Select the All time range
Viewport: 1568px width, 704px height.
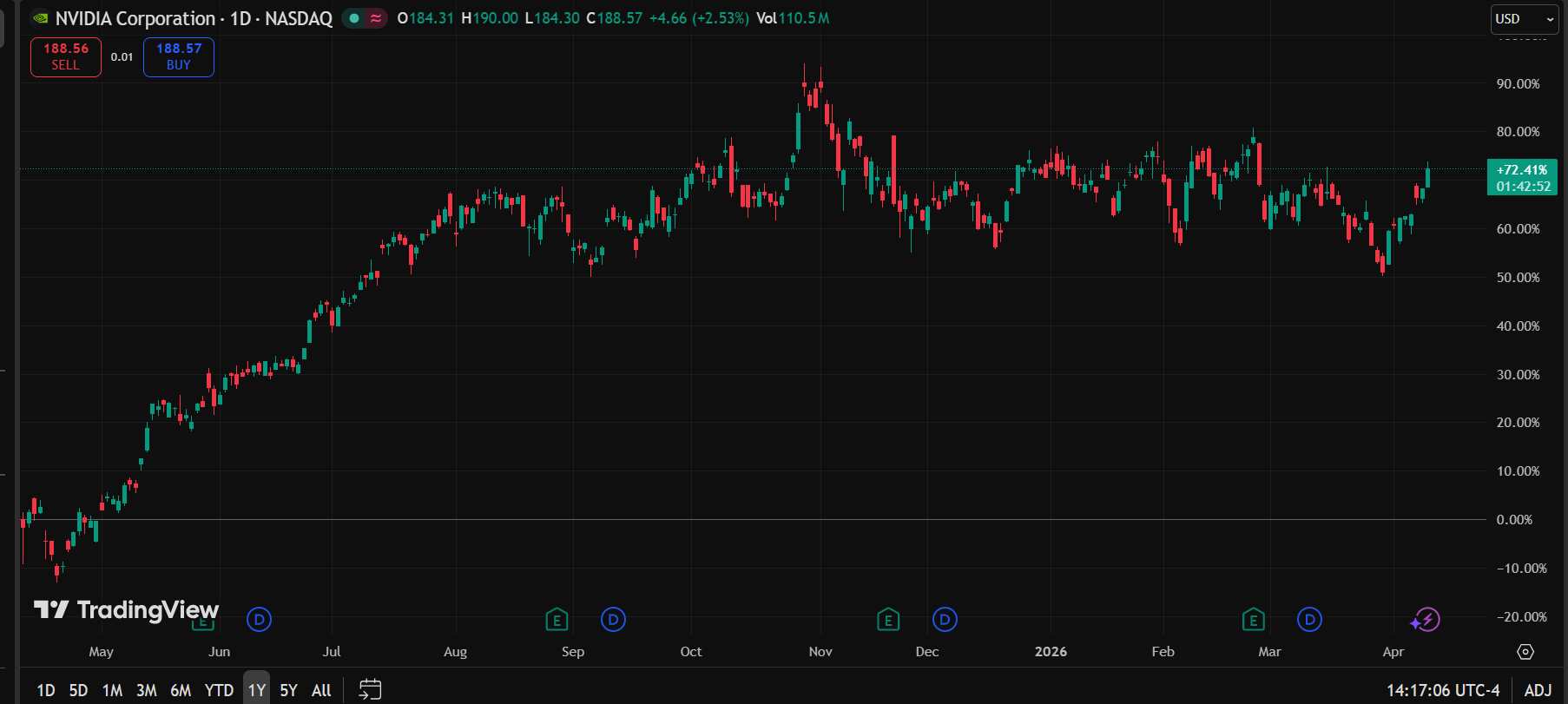[x=321, y=690]
